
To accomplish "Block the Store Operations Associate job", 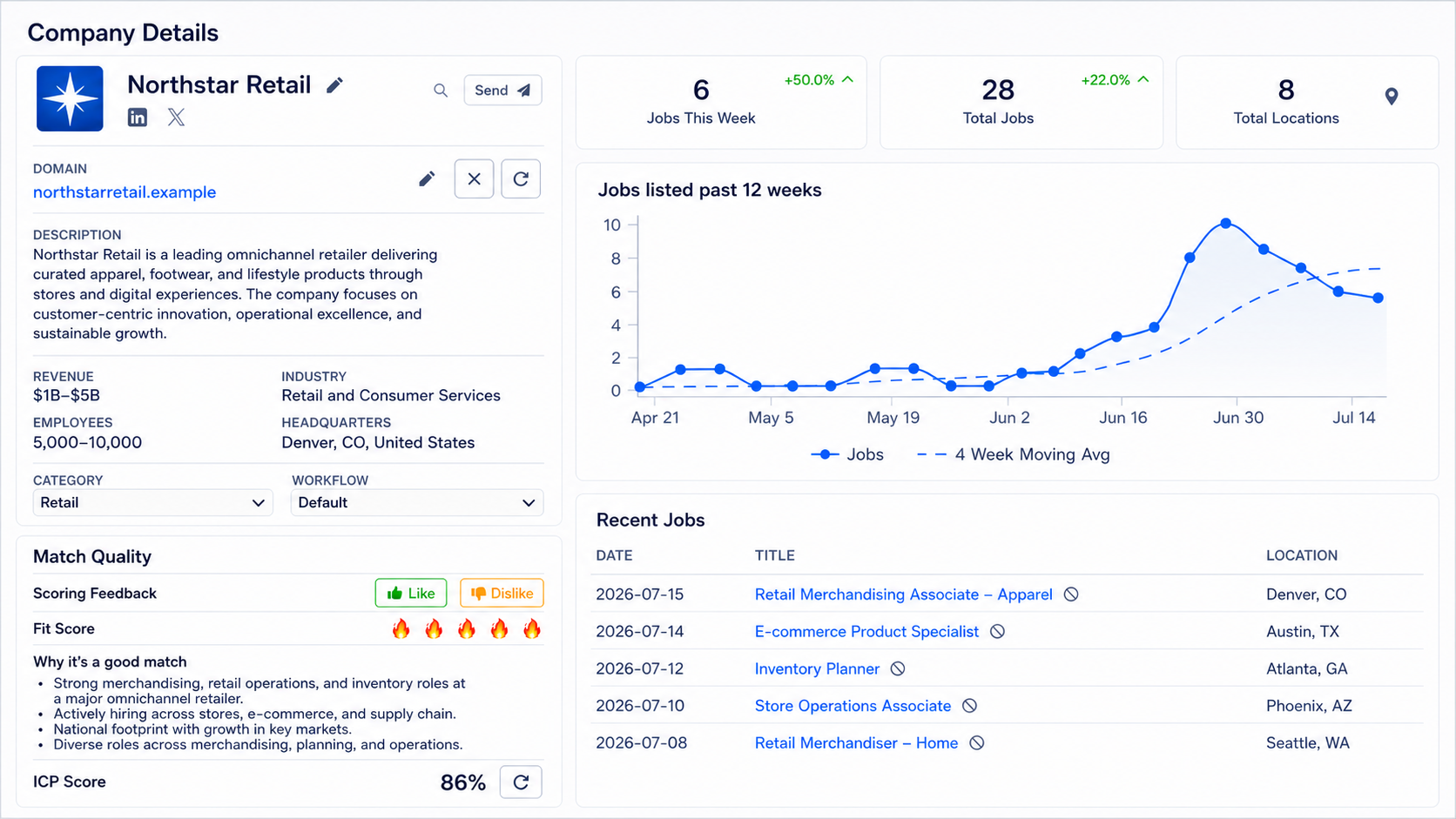I will [969, 706].
